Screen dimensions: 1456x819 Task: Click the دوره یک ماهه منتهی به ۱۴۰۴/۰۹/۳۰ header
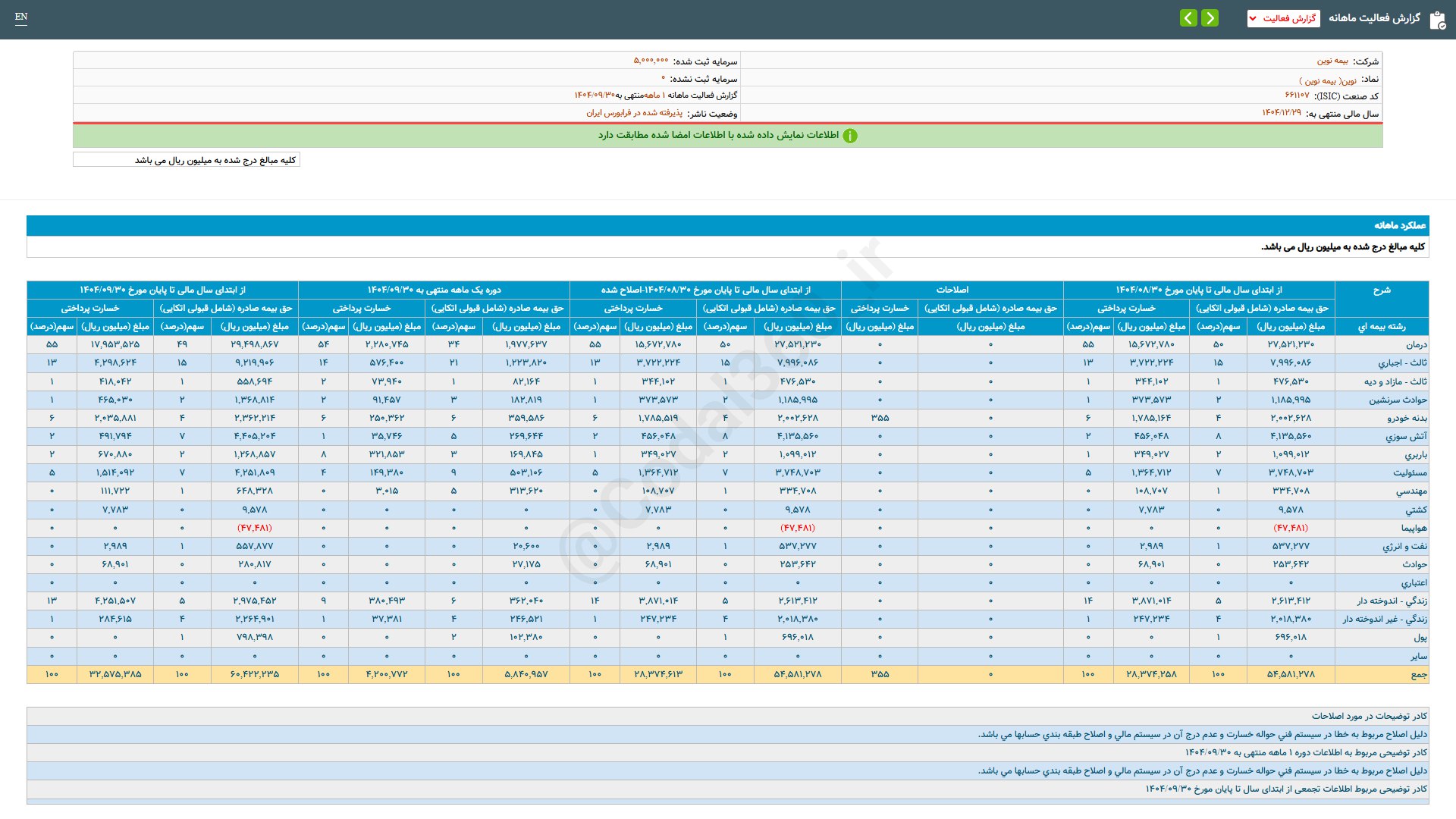(434, 290)
